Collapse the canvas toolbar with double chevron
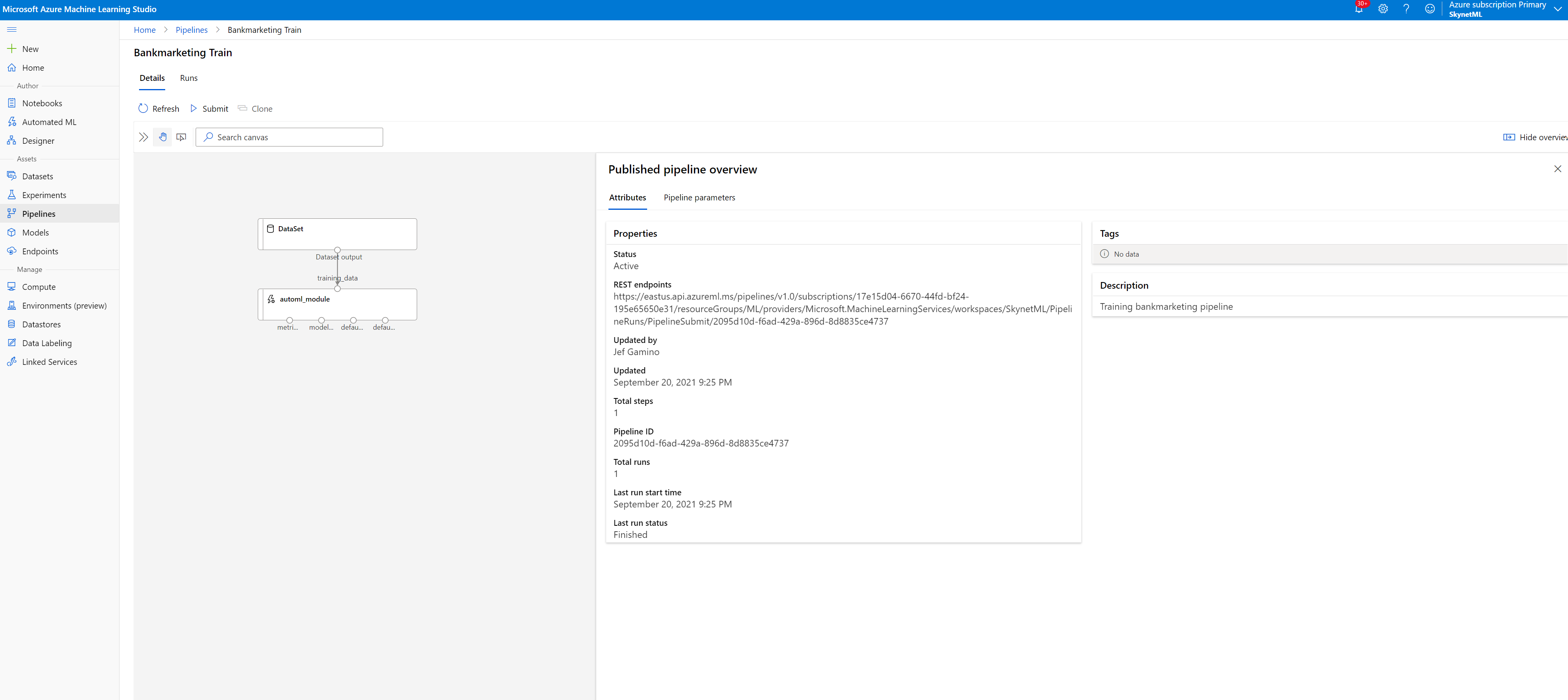This screenshot has width=1568, height=700. point(143,137)
